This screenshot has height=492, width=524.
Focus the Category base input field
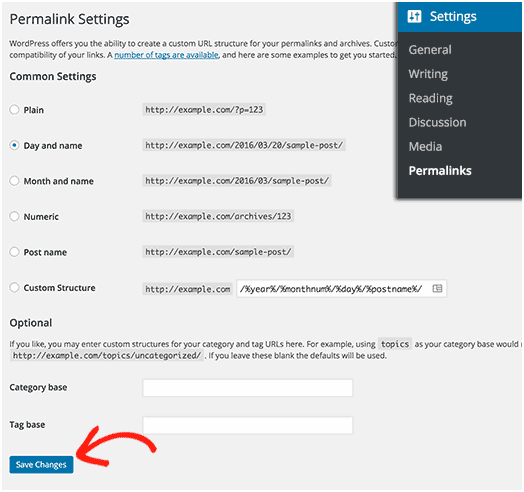tap(248, 388)
